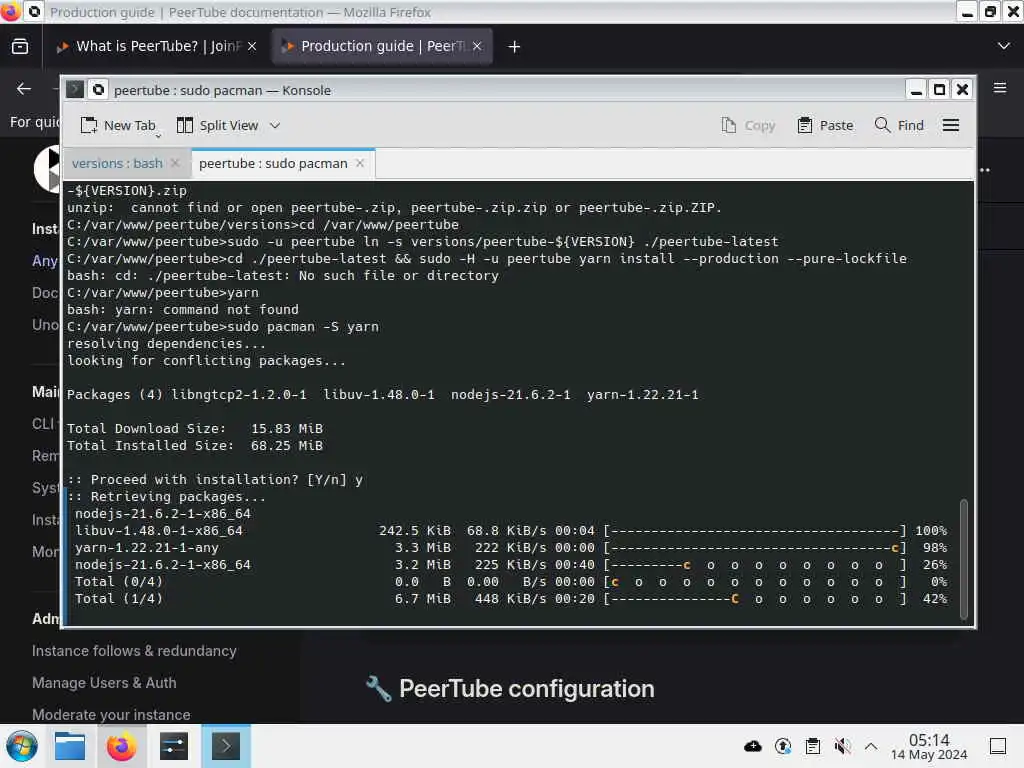Click Konsole taskbar icon
Viewport: 1024px width, 768px height.
tap(225, 746)
